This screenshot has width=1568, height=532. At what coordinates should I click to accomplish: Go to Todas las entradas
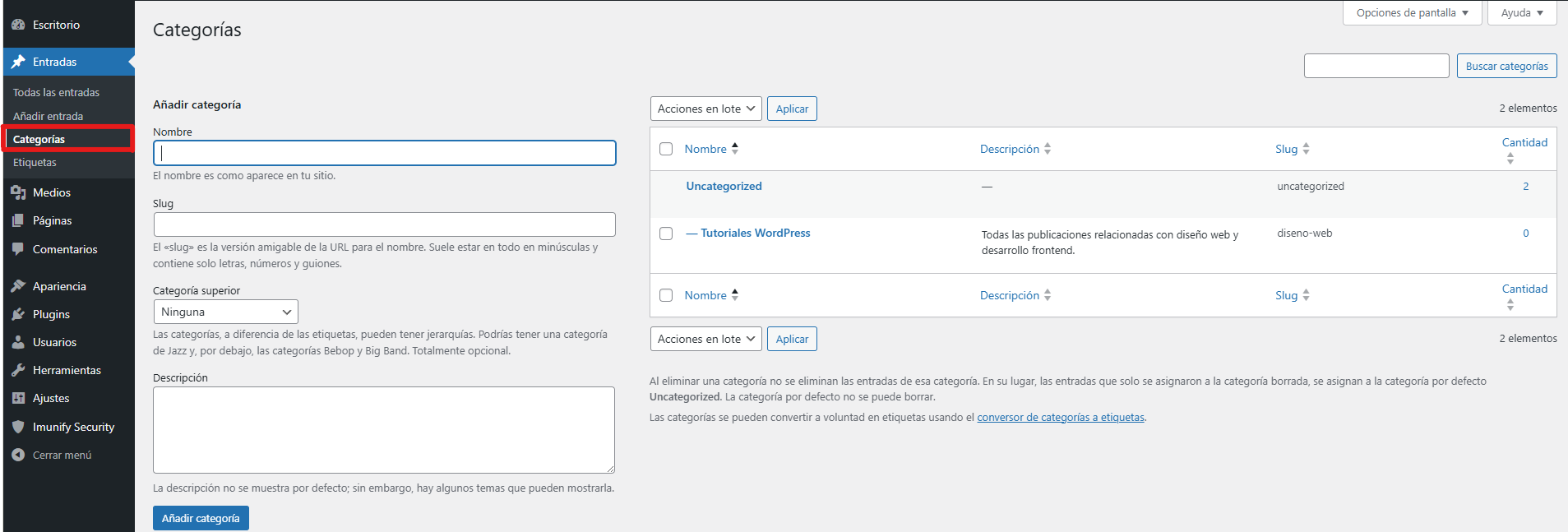[x=56, y=92]
